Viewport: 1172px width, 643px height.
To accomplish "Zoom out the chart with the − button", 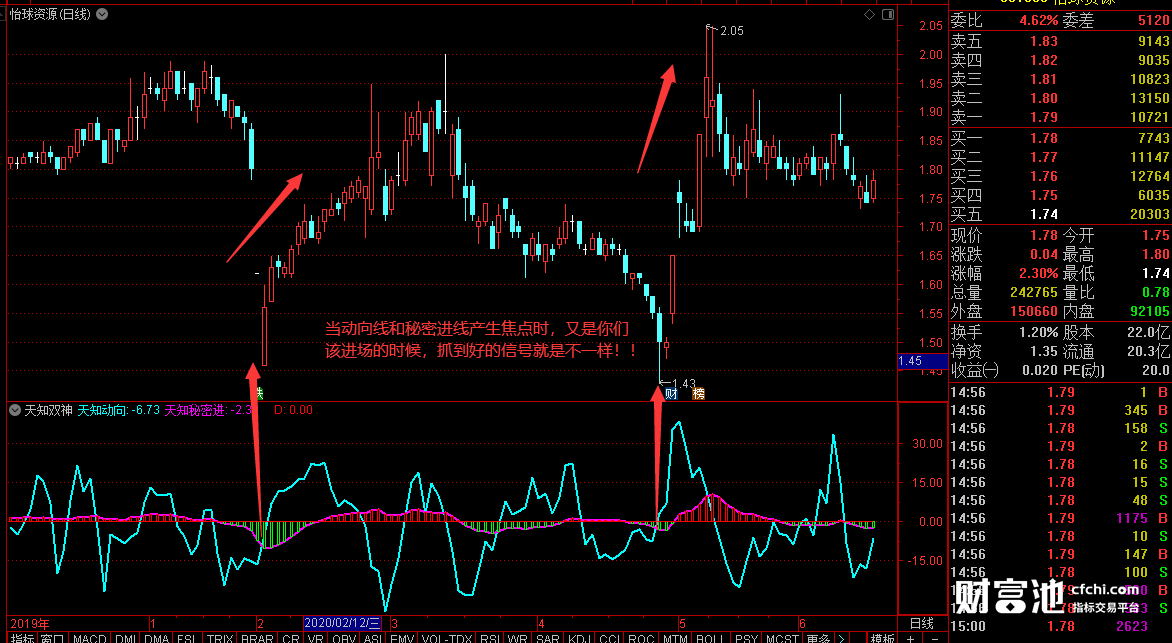I will (935, 639).
